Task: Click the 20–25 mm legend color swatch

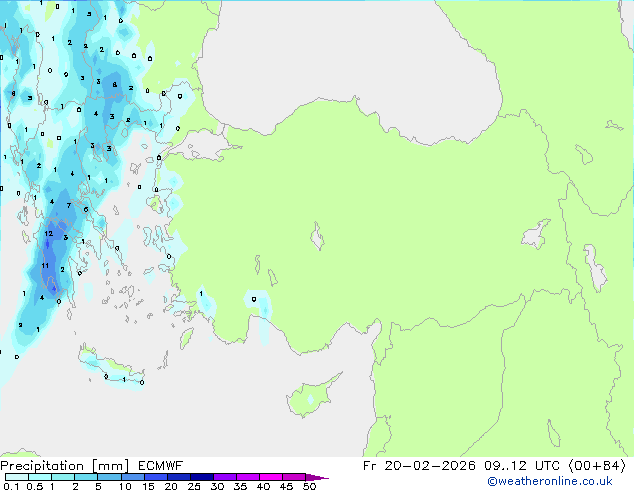Action: click(179, 477)
